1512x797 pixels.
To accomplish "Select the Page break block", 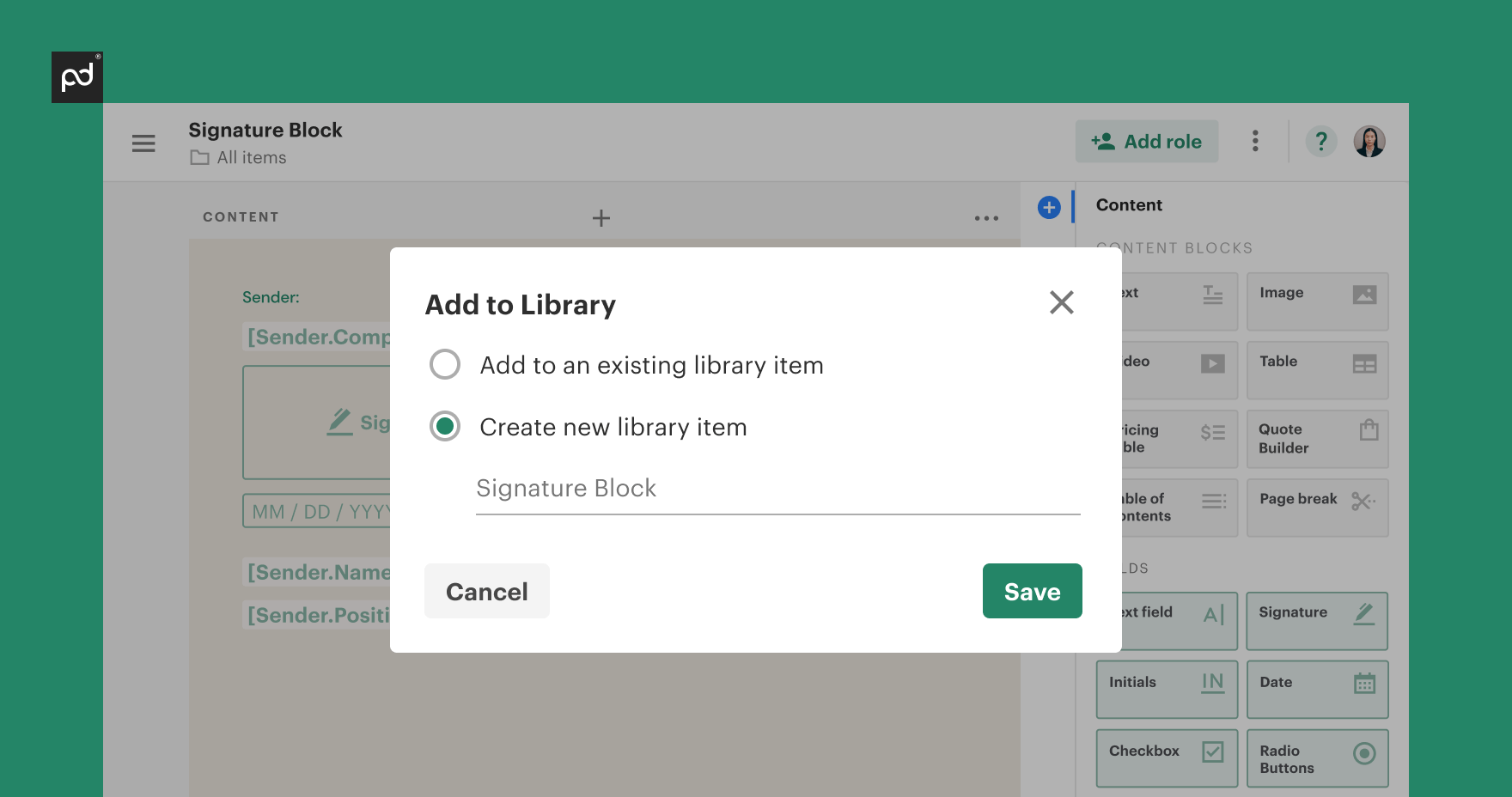I will [1317, 508].
